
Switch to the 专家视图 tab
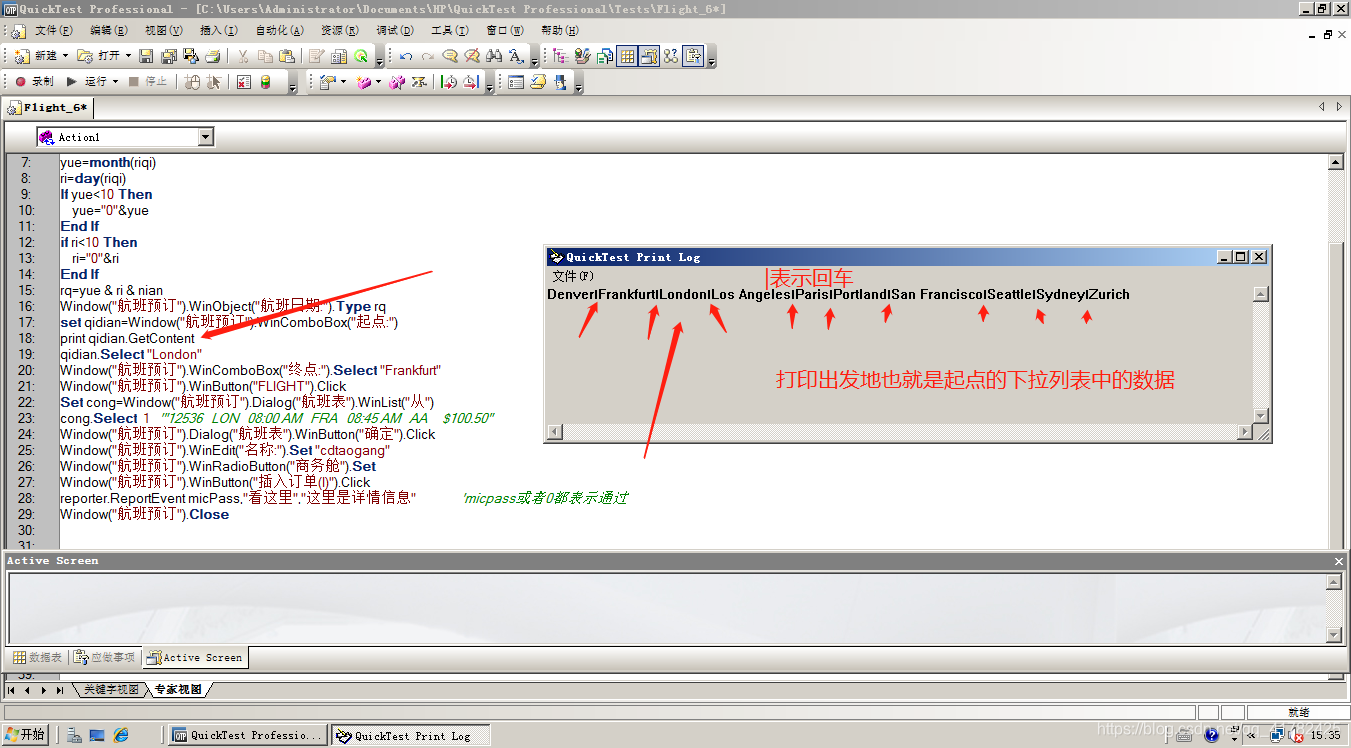178,690
